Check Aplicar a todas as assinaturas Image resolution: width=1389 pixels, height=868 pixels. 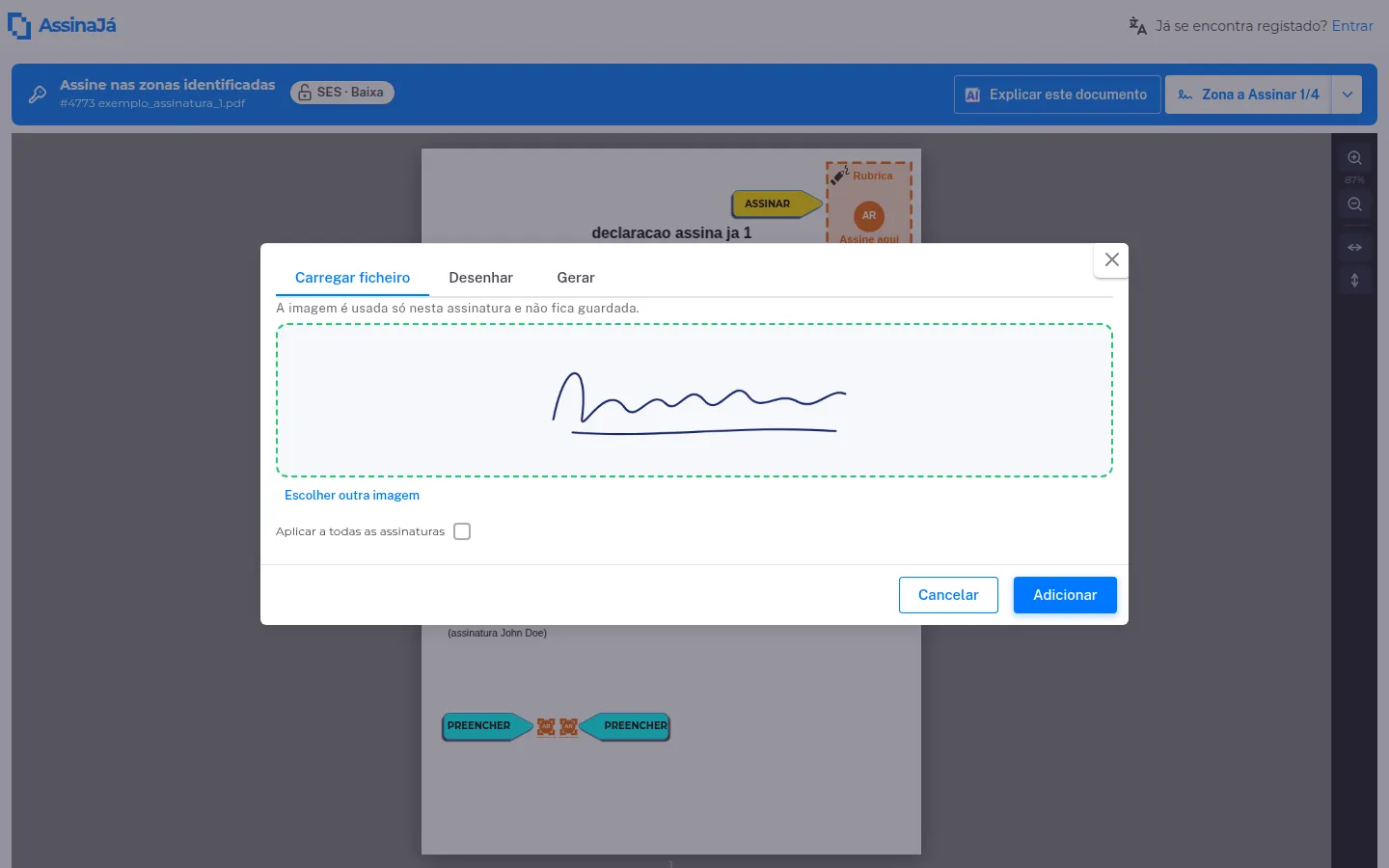point(462,531)
